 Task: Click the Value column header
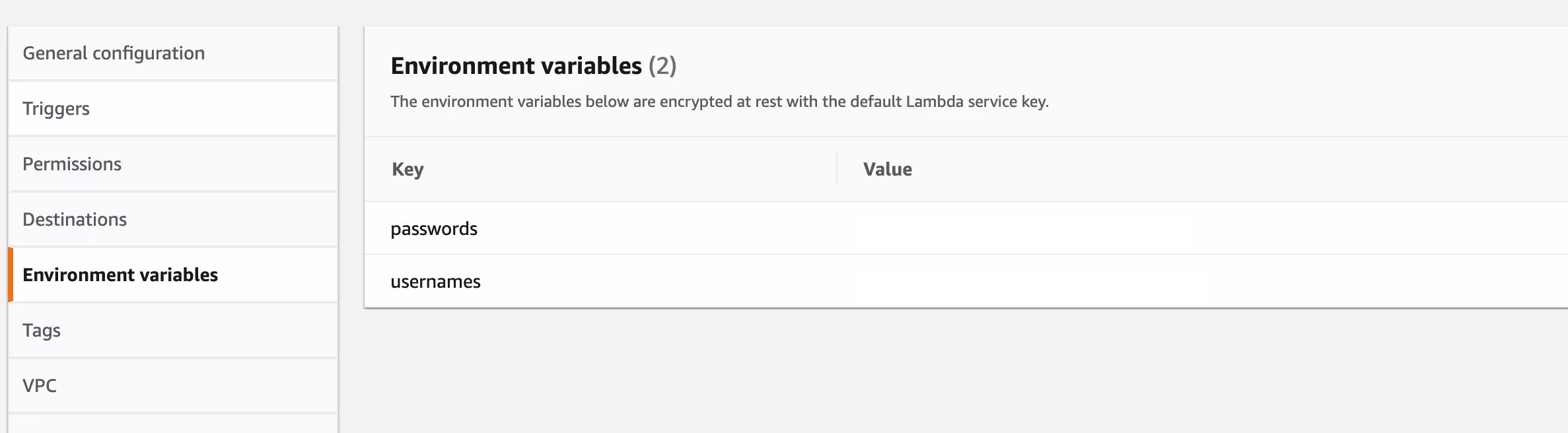(x=887, y=169)
